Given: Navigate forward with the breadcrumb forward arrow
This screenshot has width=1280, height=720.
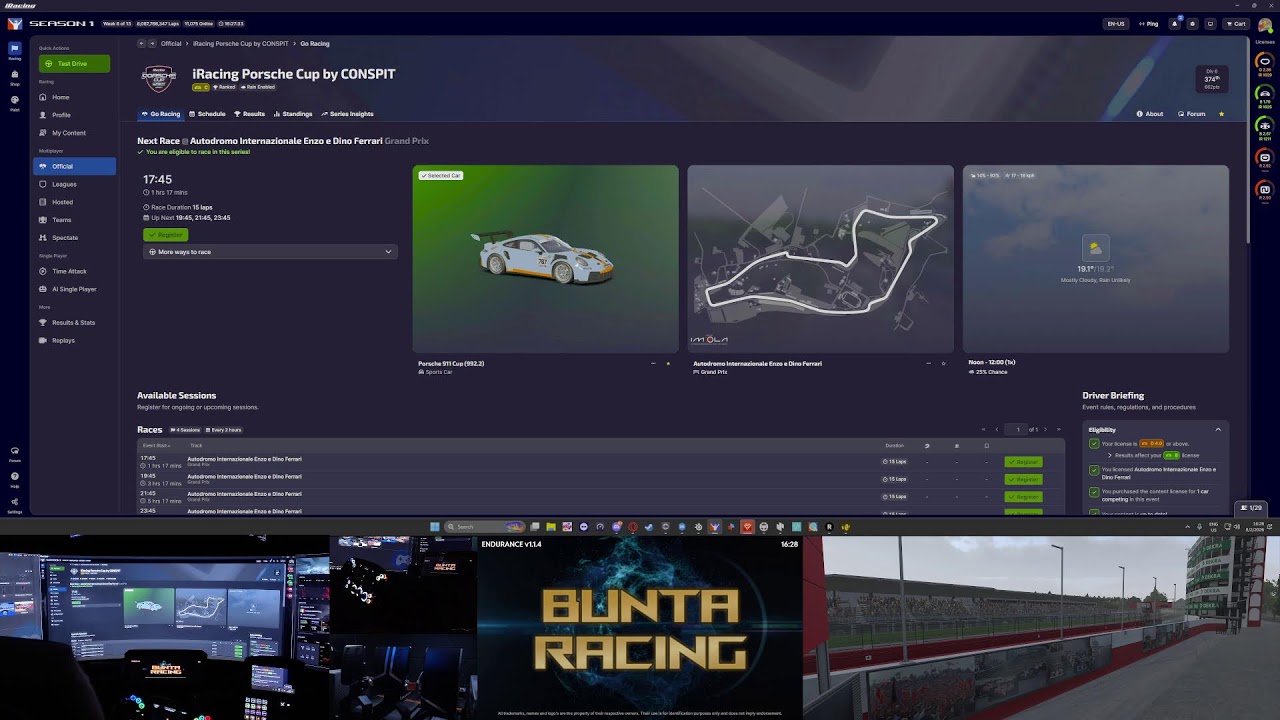Looking at the screenshot, I should click(152, 43).
